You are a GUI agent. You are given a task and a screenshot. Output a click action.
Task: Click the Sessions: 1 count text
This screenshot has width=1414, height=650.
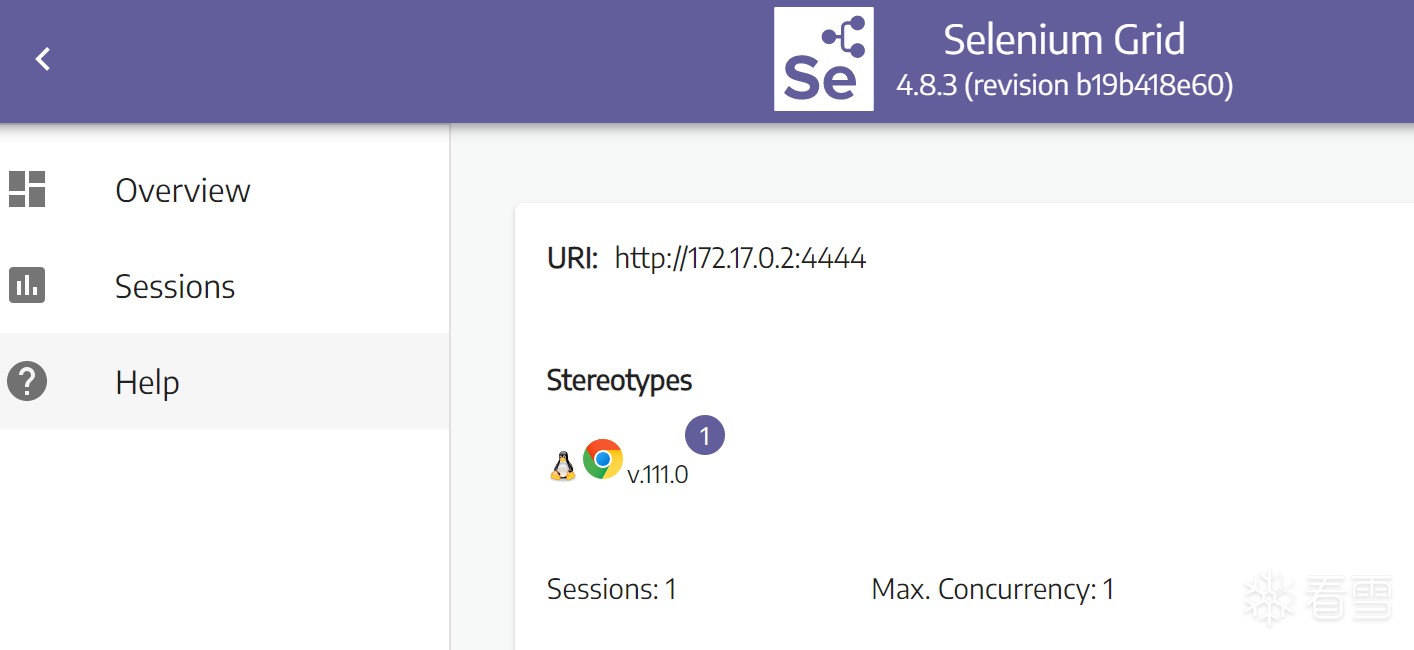click(612, 589)
